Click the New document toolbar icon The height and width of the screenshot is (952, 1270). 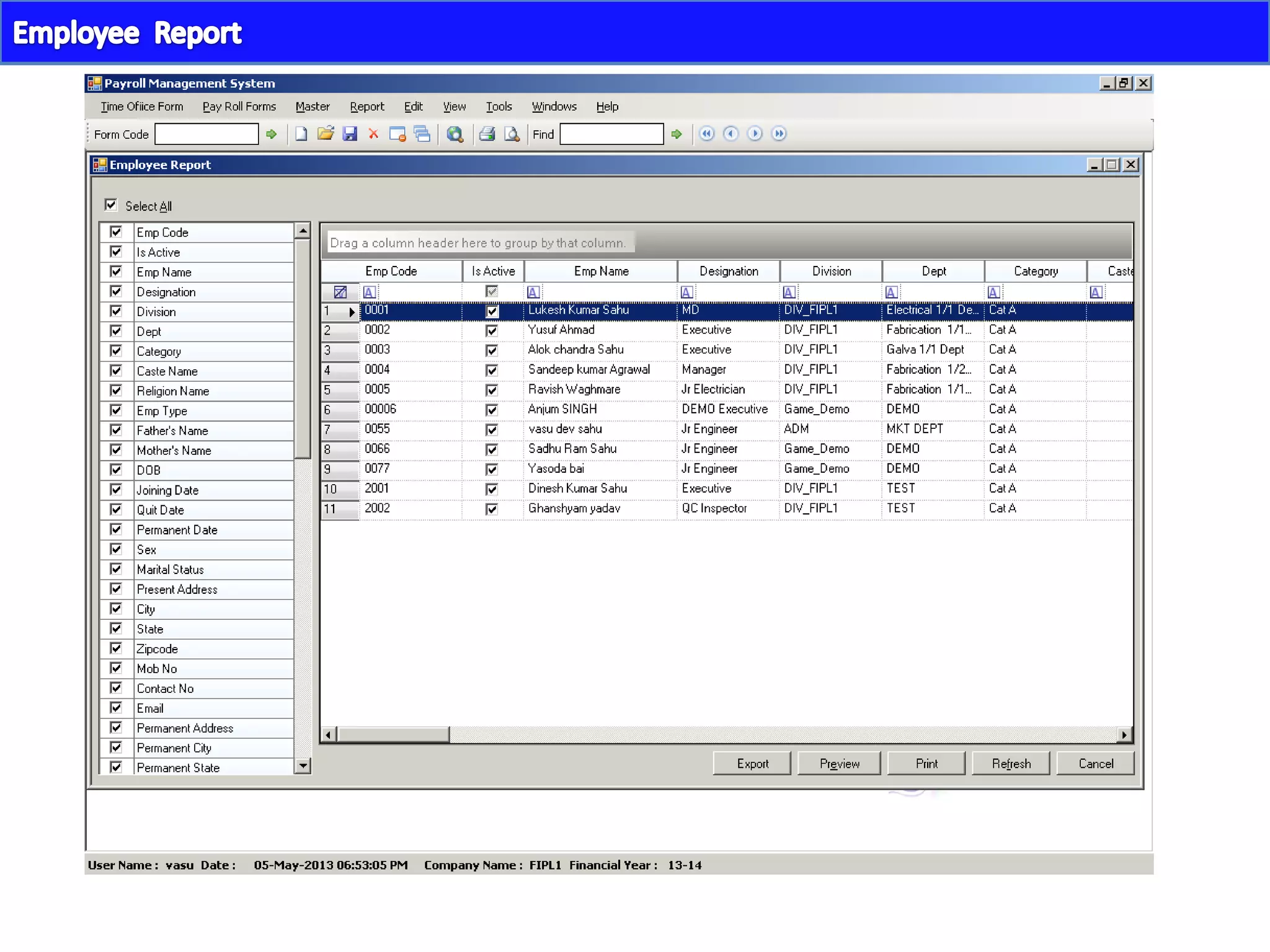tap(301, 134)
